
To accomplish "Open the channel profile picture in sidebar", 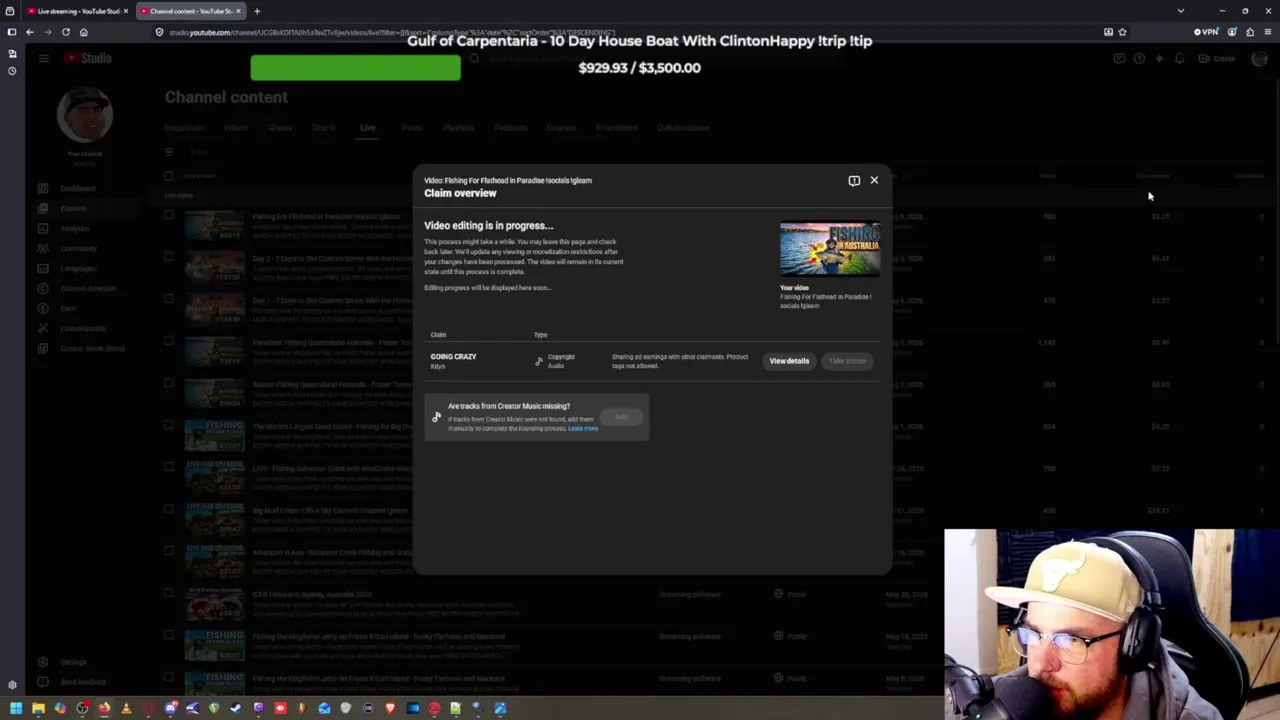I will pyautogui.click(x=85, y=114).
